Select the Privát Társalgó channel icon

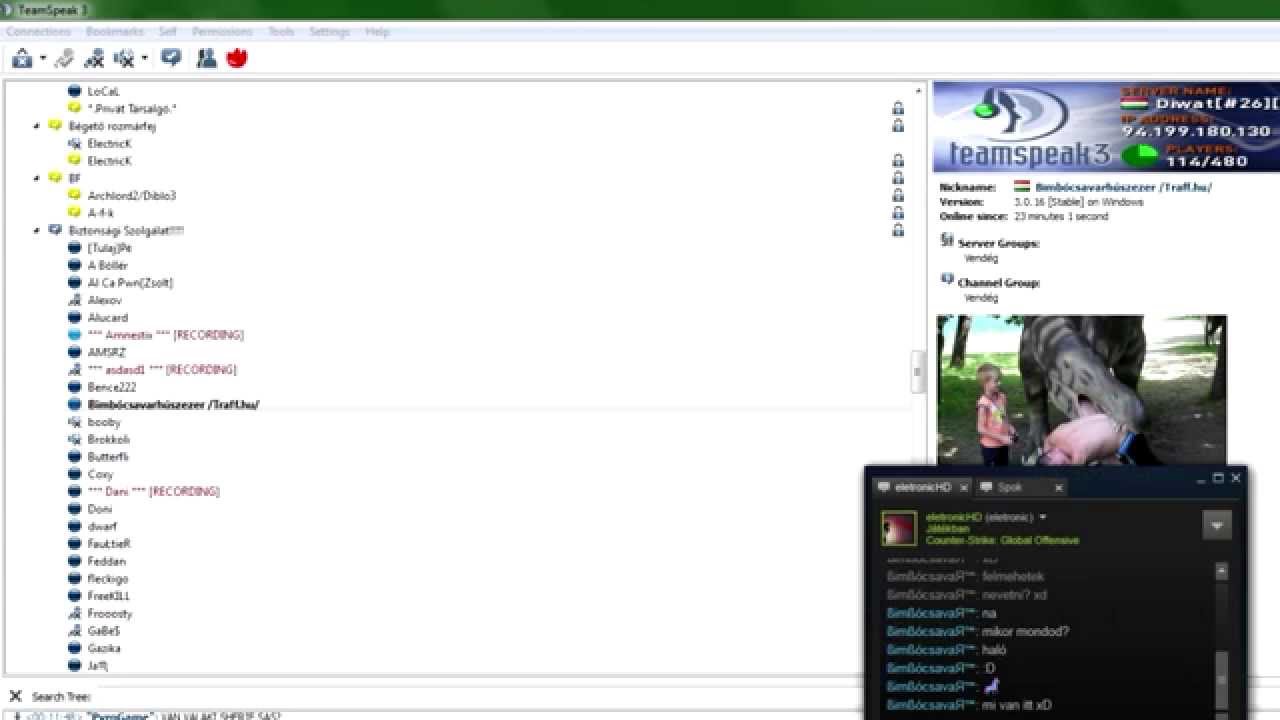[74, 108]
